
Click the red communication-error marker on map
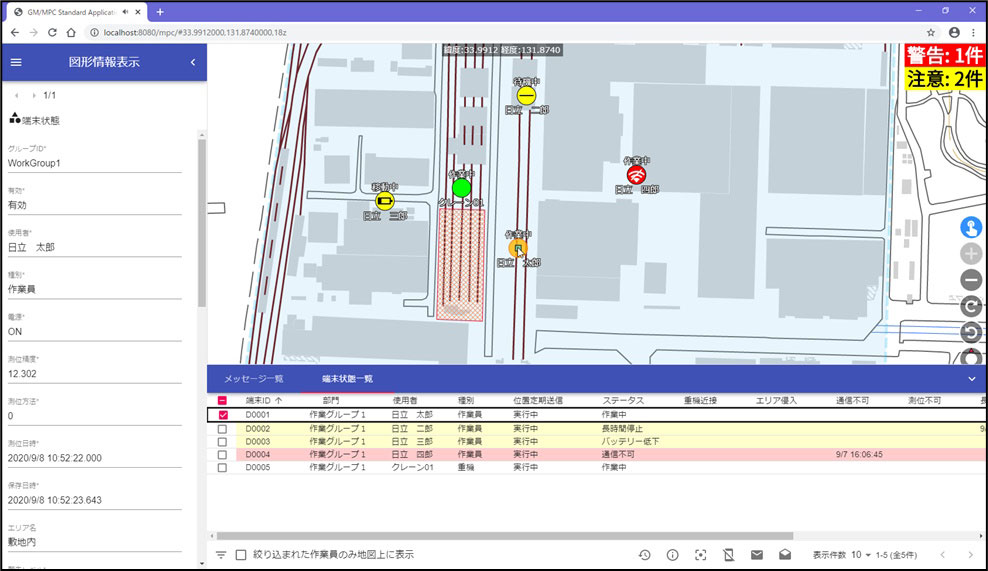click(636, 175)
